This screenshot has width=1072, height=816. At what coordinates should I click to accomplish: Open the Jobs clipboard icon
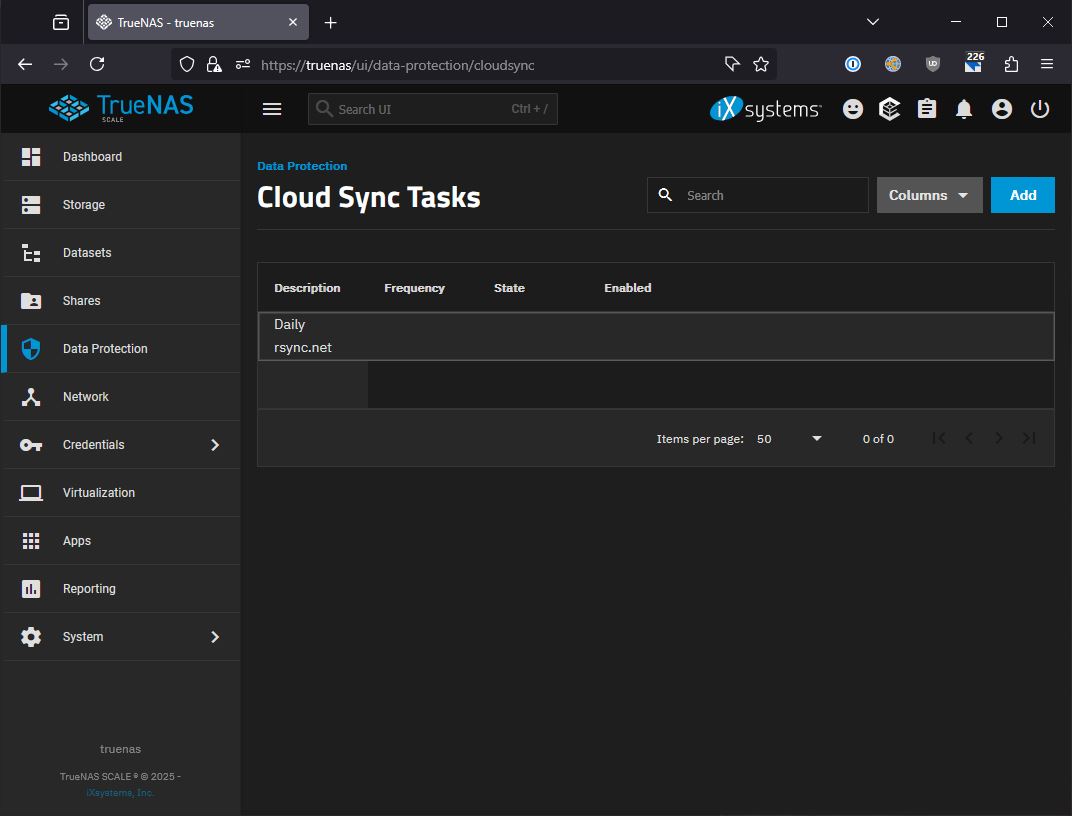click(x=926, y=109)
